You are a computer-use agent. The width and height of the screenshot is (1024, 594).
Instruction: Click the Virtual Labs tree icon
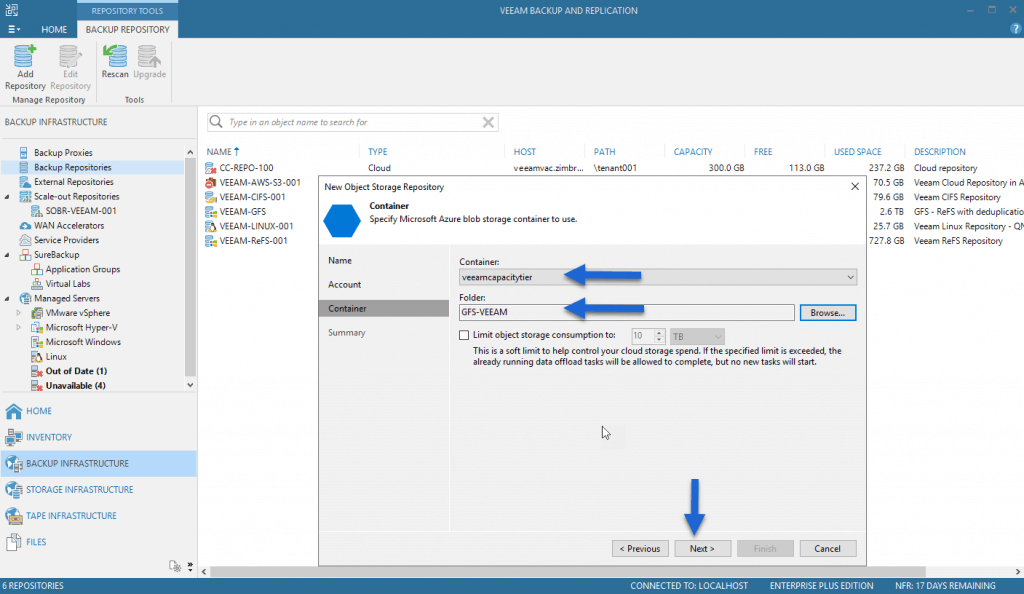pyautogui.click(x=37, y=284)
